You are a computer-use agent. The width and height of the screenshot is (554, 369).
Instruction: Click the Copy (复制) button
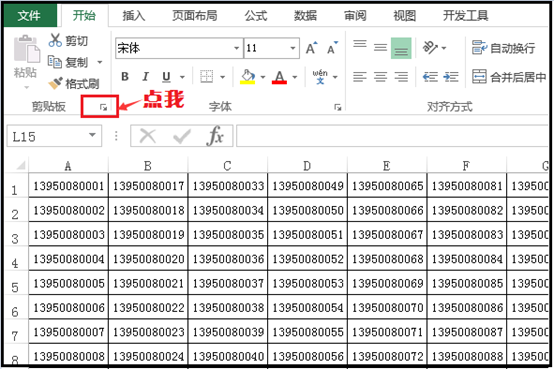pos(68,62)
